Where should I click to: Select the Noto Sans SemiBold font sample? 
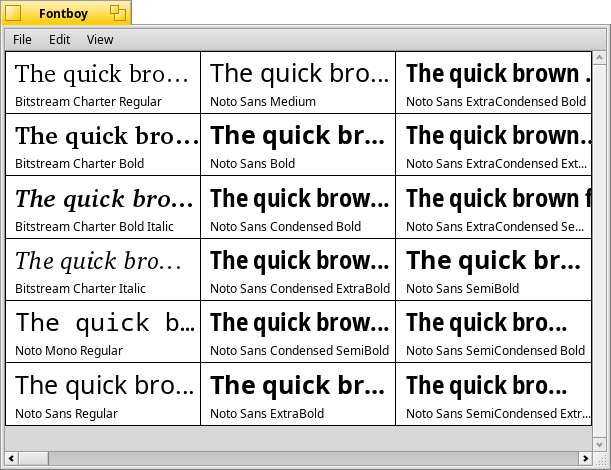click(492, 269)
